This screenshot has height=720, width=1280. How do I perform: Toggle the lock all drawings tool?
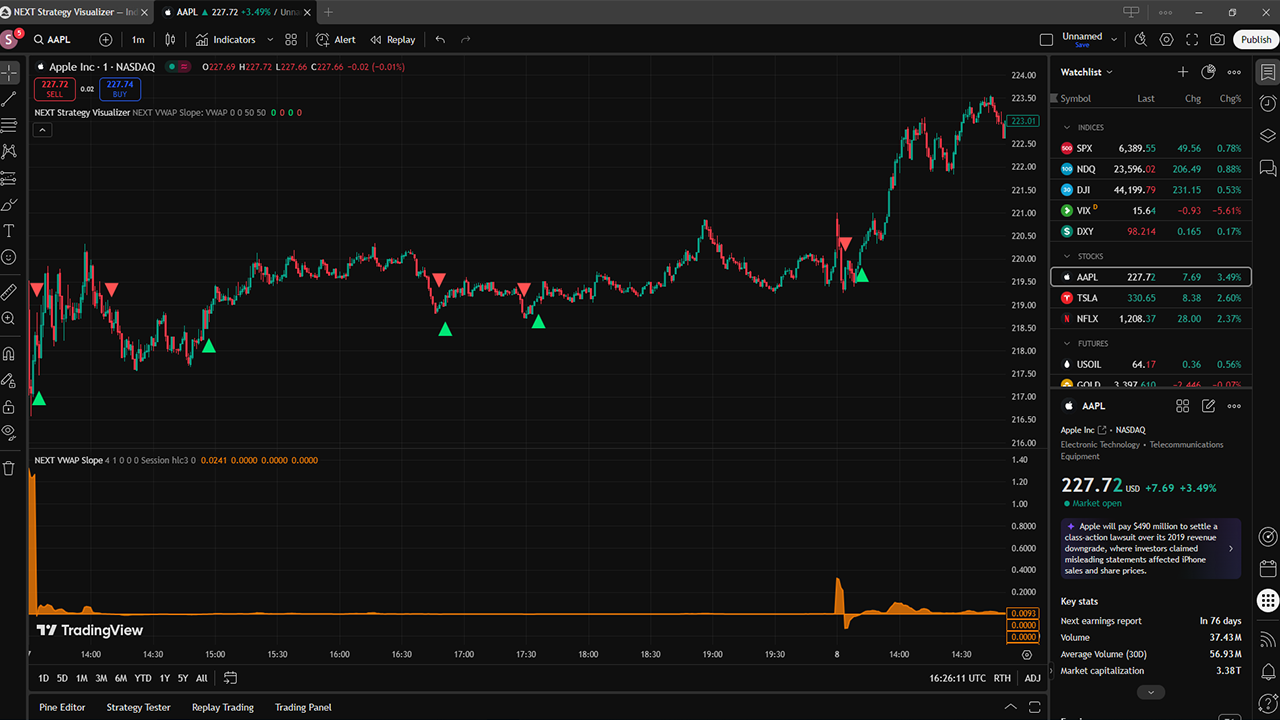click(9, 406)
